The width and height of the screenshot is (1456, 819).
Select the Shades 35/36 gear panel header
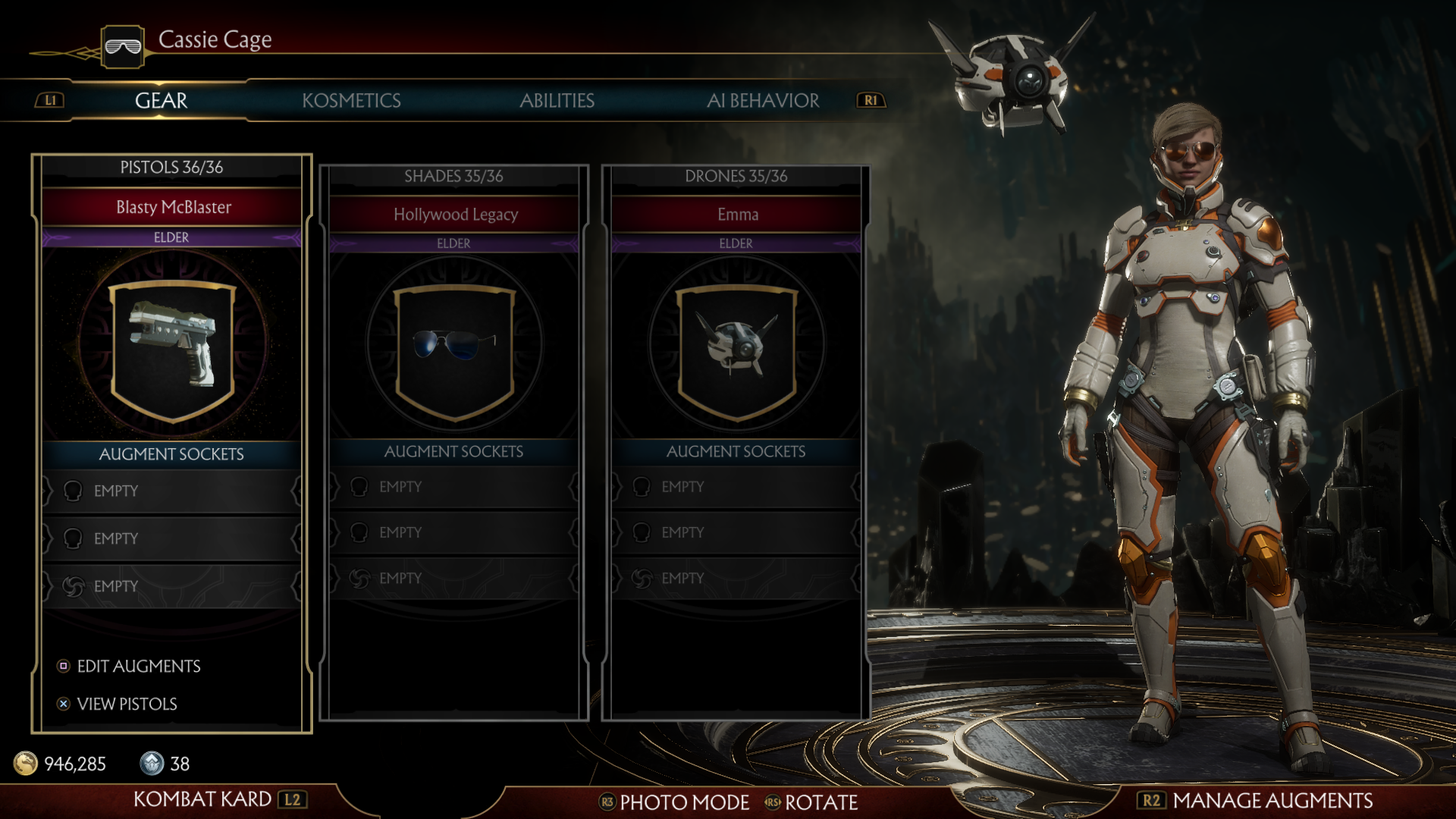pyautogui.click(x=453, y=176)
